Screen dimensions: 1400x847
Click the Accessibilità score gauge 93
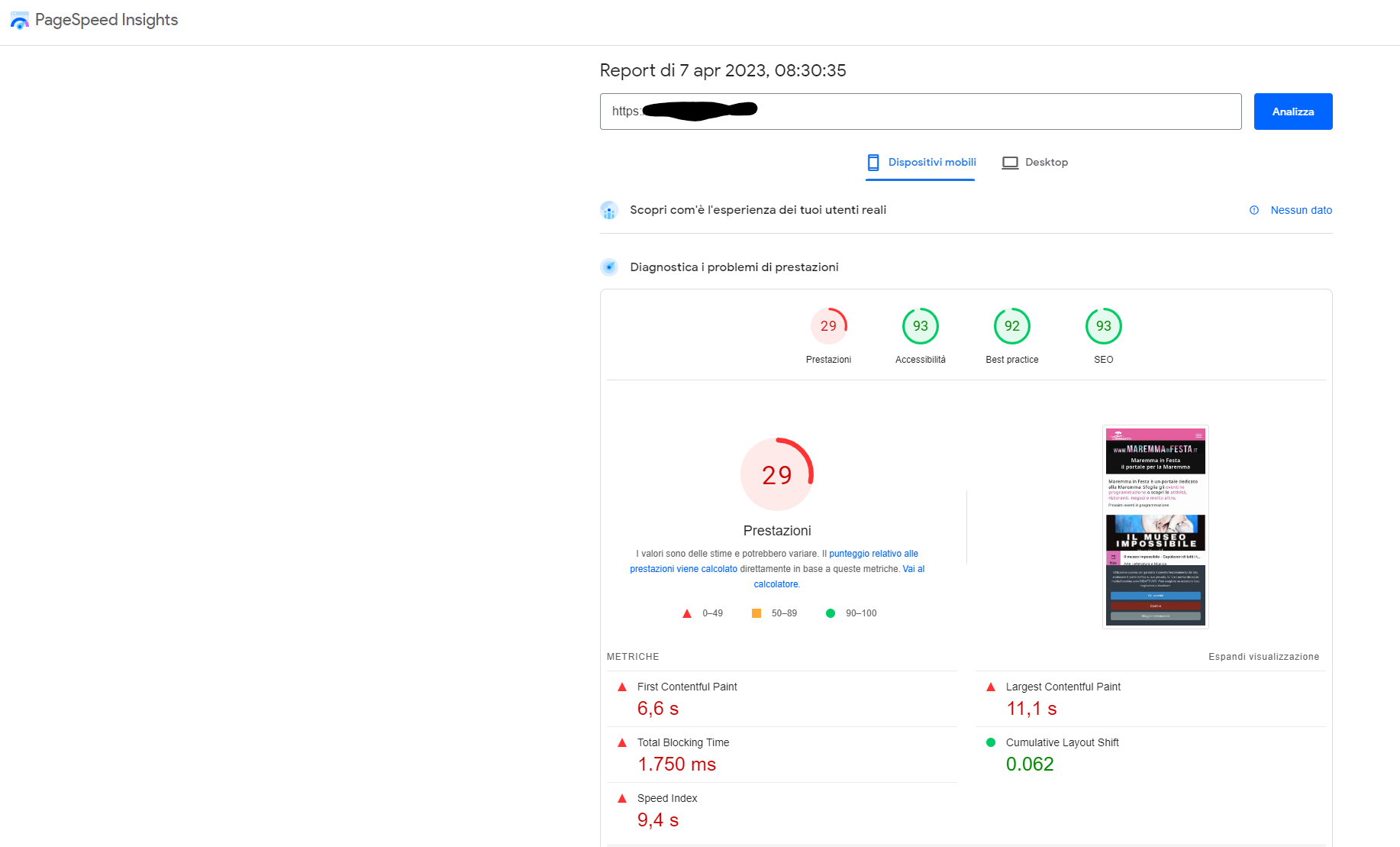tap(920, 326)
